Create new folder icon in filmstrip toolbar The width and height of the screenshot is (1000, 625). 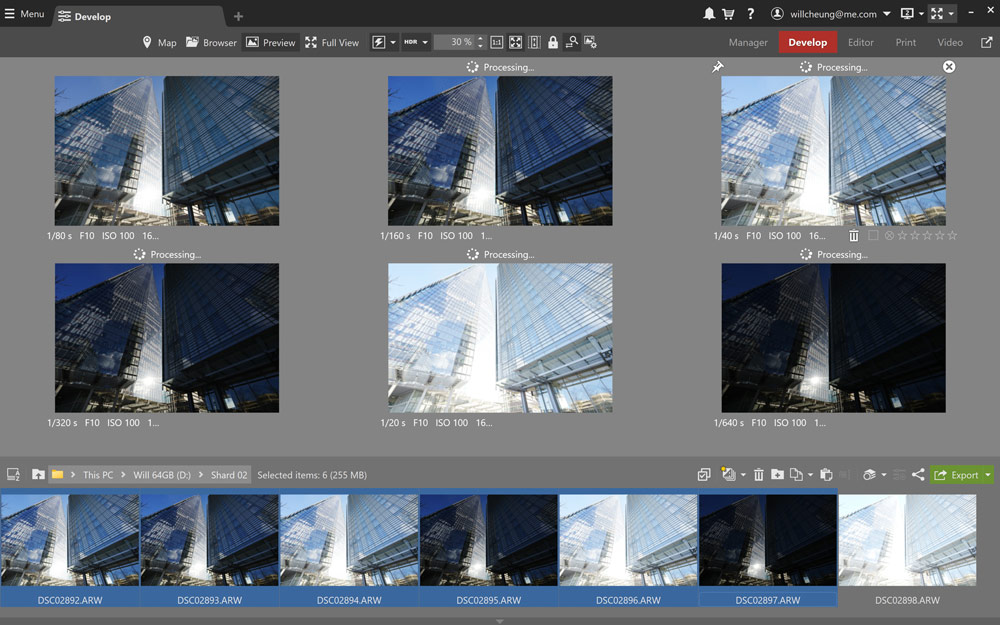777,474
